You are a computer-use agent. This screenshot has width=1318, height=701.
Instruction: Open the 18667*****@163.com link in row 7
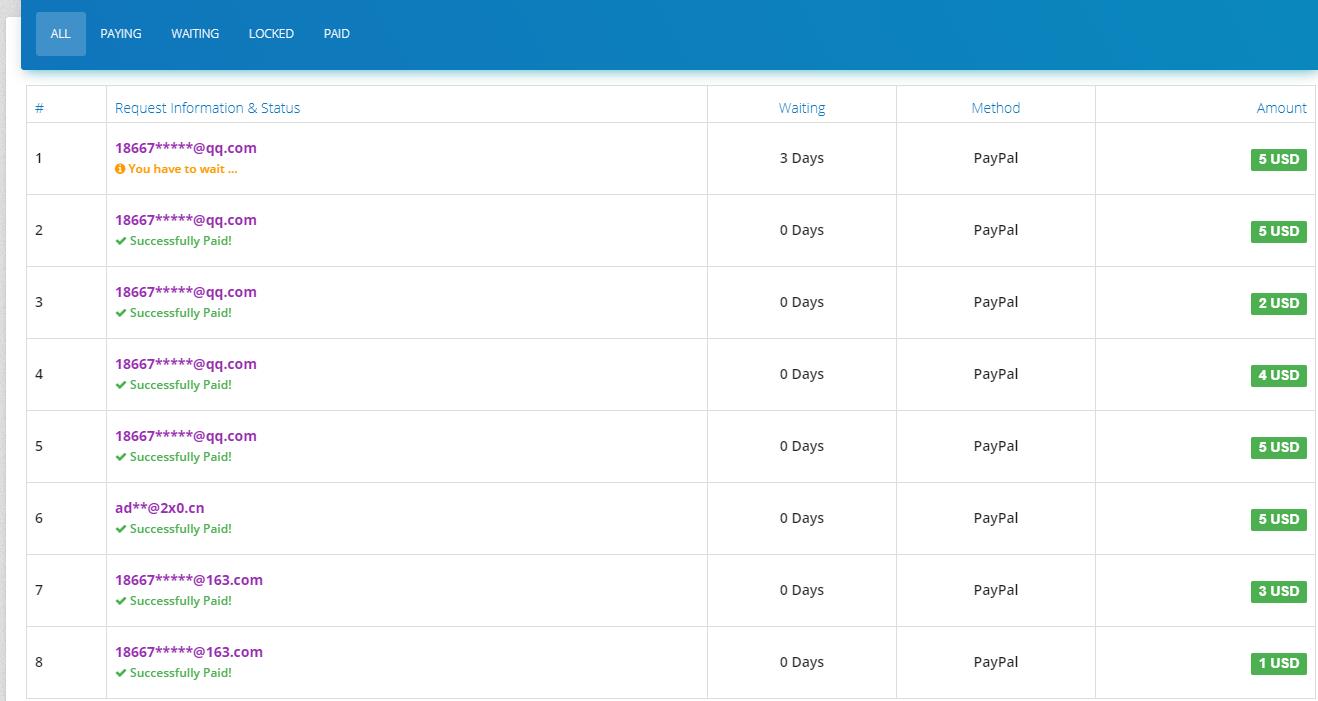point(189,580)
